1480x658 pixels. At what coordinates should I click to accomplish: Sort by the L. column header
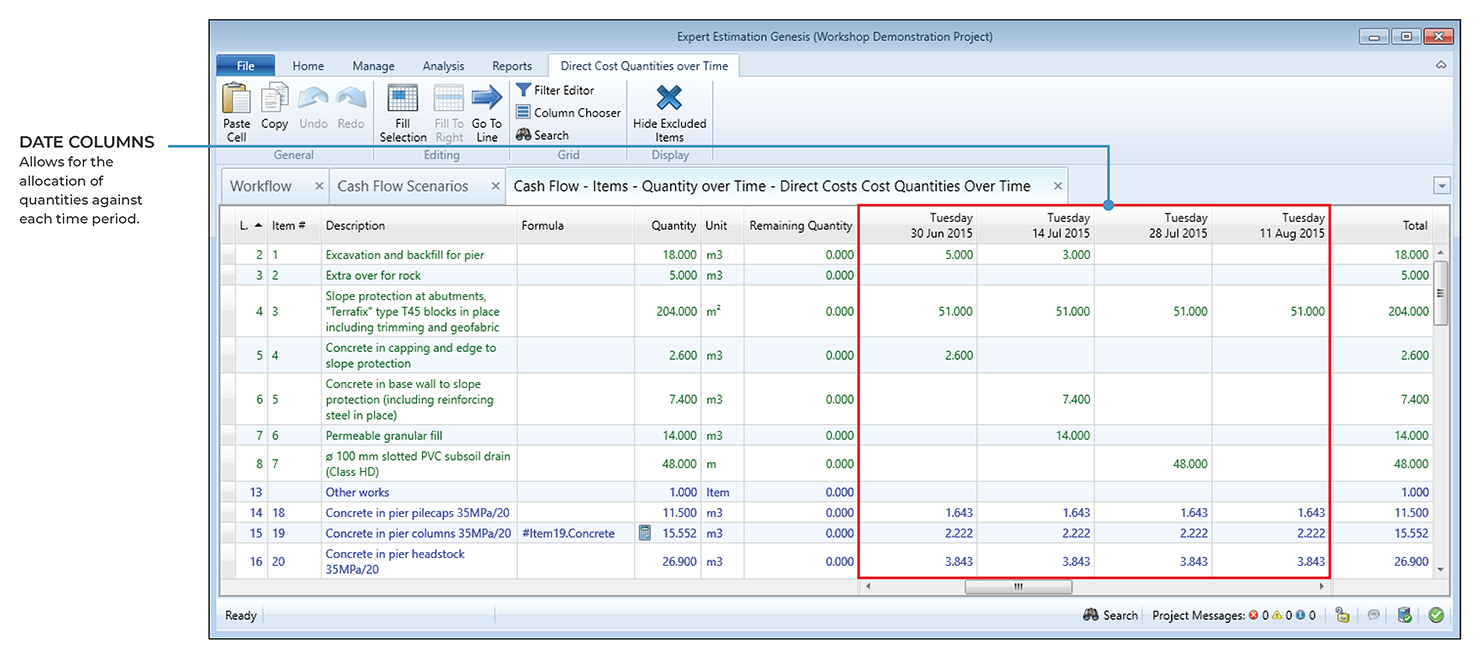pyautogui.click(x=250, y=226)
